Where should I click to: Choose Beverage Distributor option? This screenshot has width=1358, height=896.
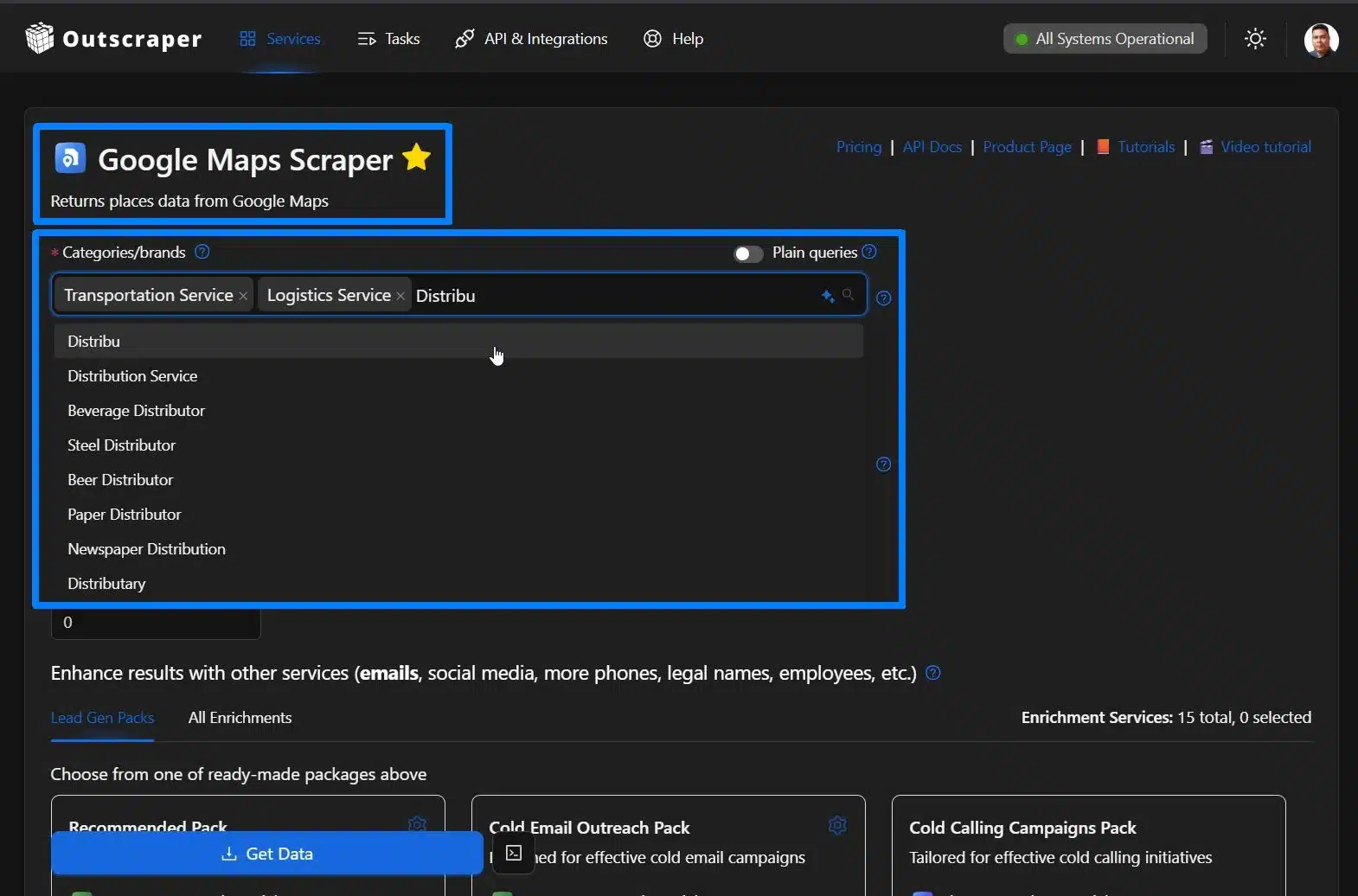point(136,411)
